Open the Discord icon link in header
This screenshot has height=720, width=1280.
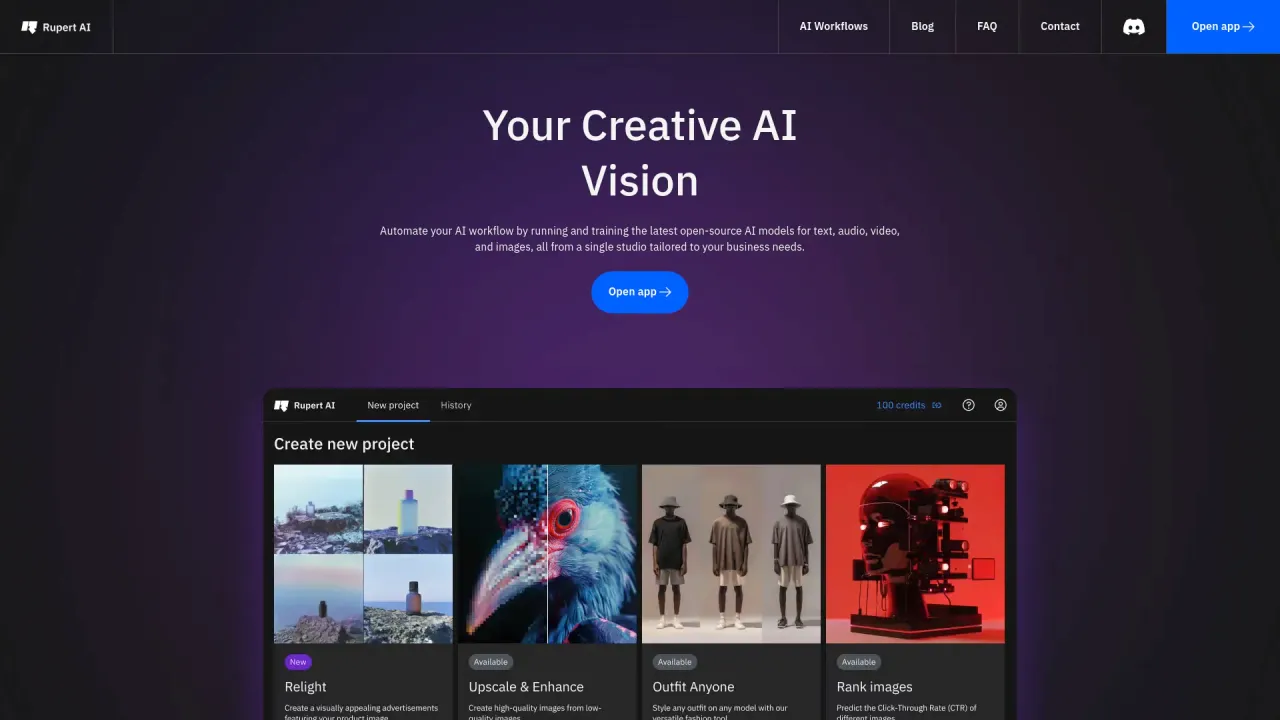point(1133,27)
